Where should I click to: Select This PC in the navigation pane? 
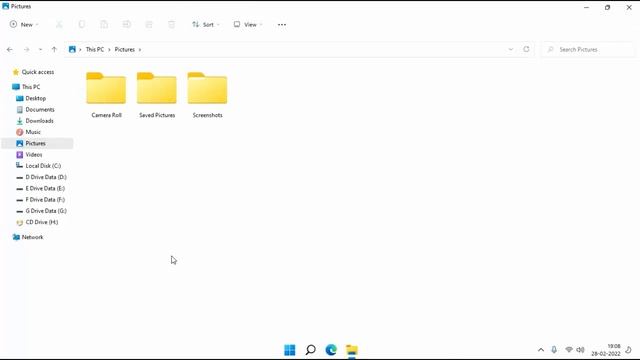click(x=31, y=87)
